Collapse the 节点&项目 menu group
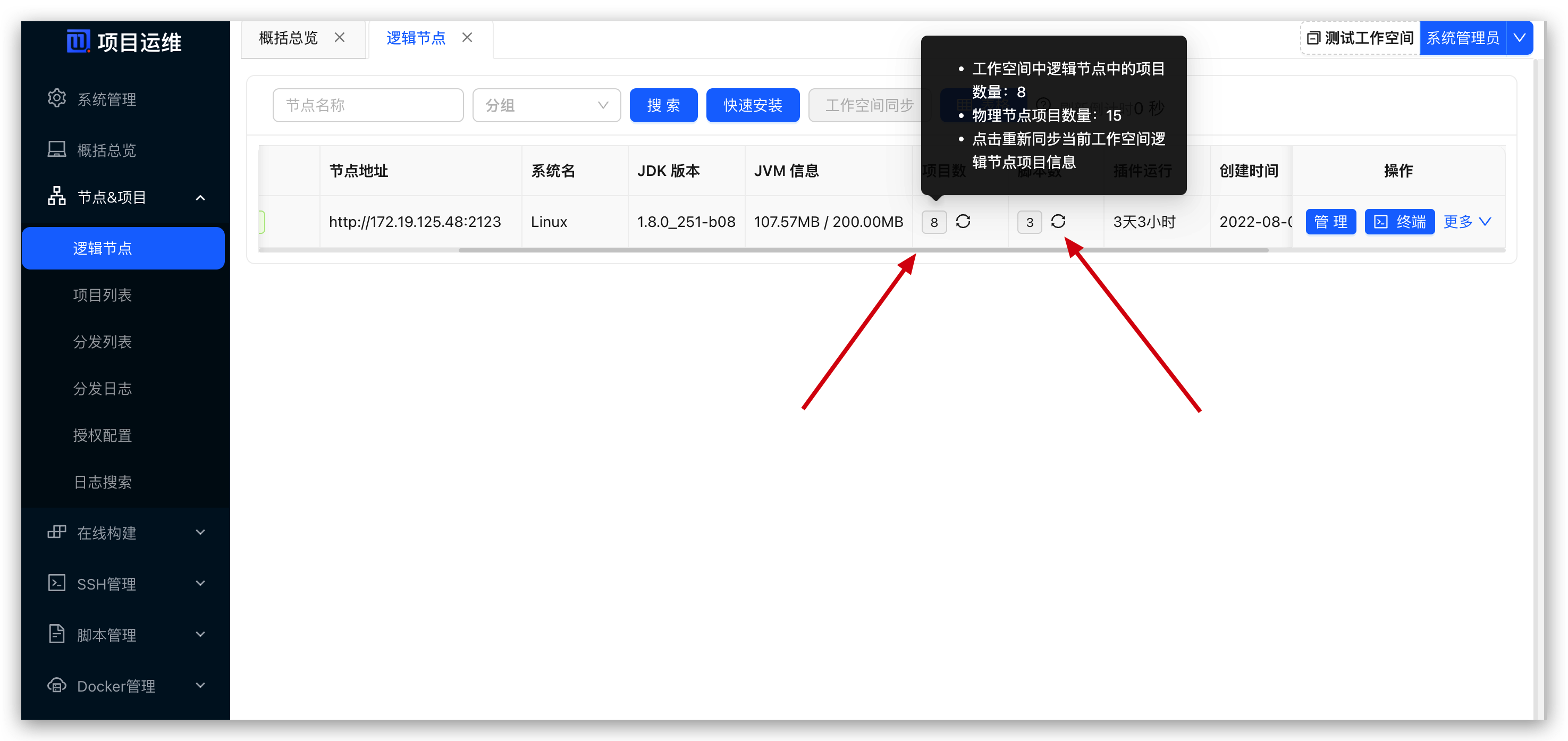Image resolution: width=1568 pixels, height=741 pixels. coord(200,197)
